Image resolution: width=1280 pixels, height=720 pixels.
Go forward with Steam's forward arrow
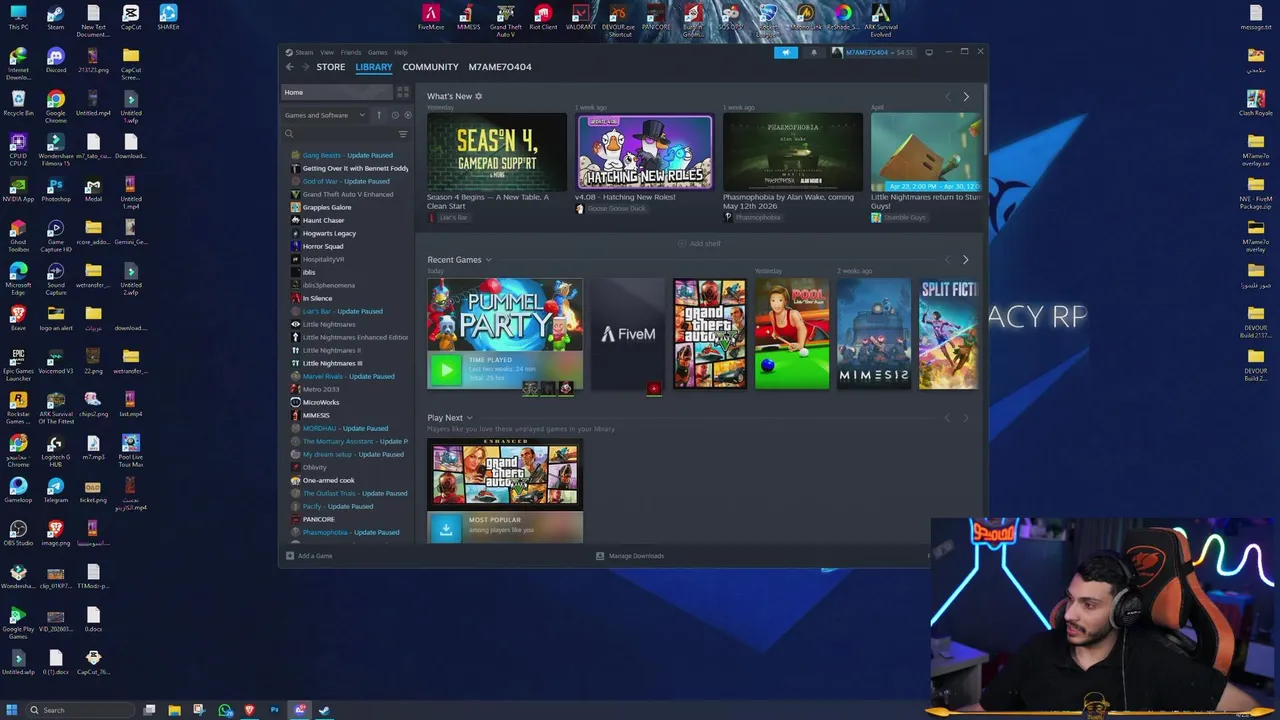[x=306, y=67]
